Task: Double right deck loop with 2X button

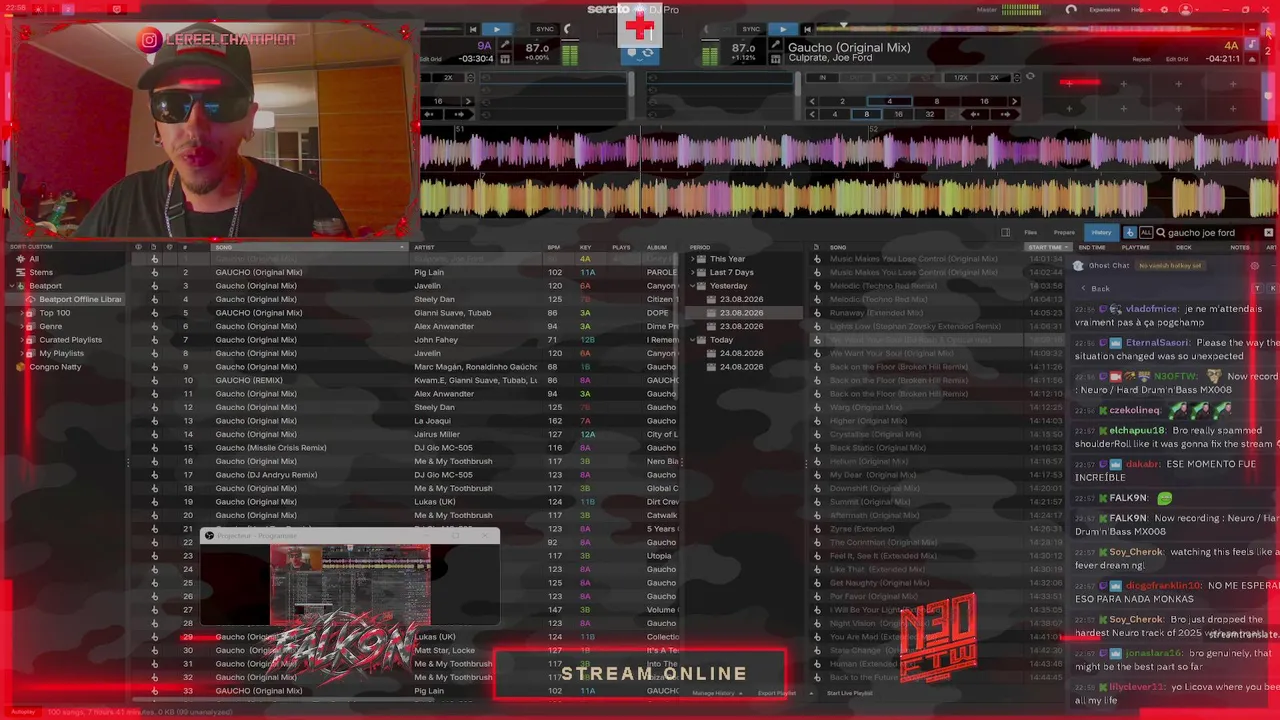Action: (x=994, y=77)
